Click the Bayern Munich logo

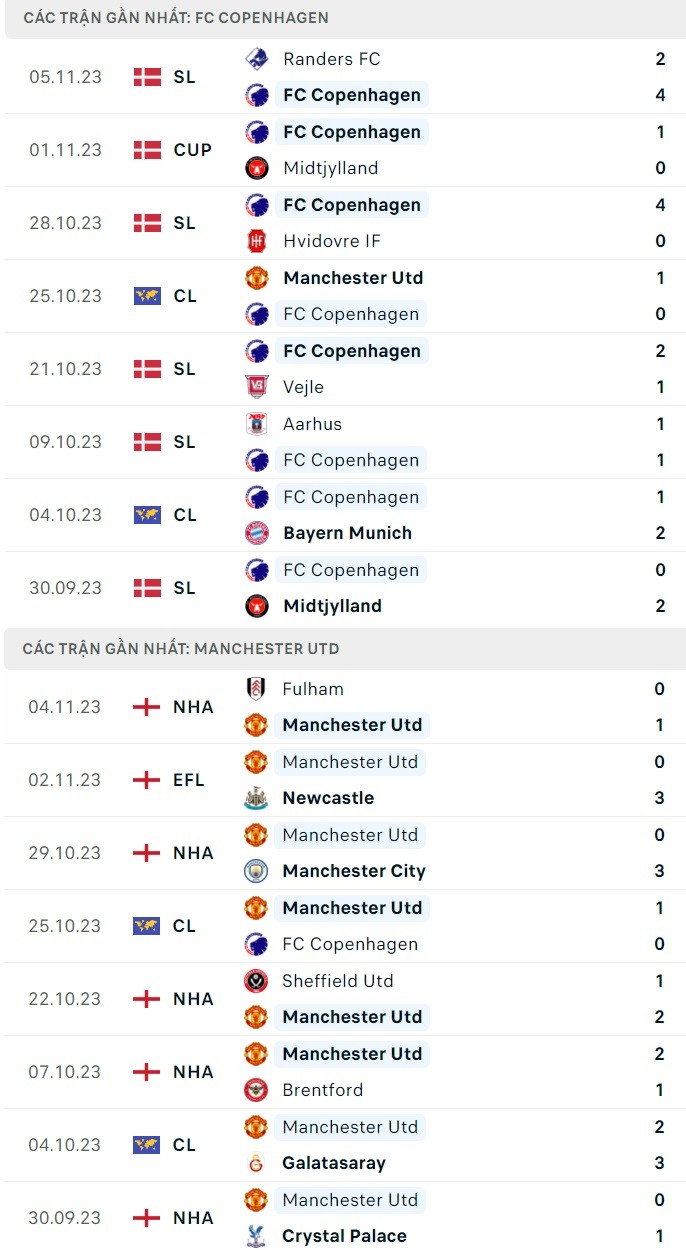pos(257,533)
